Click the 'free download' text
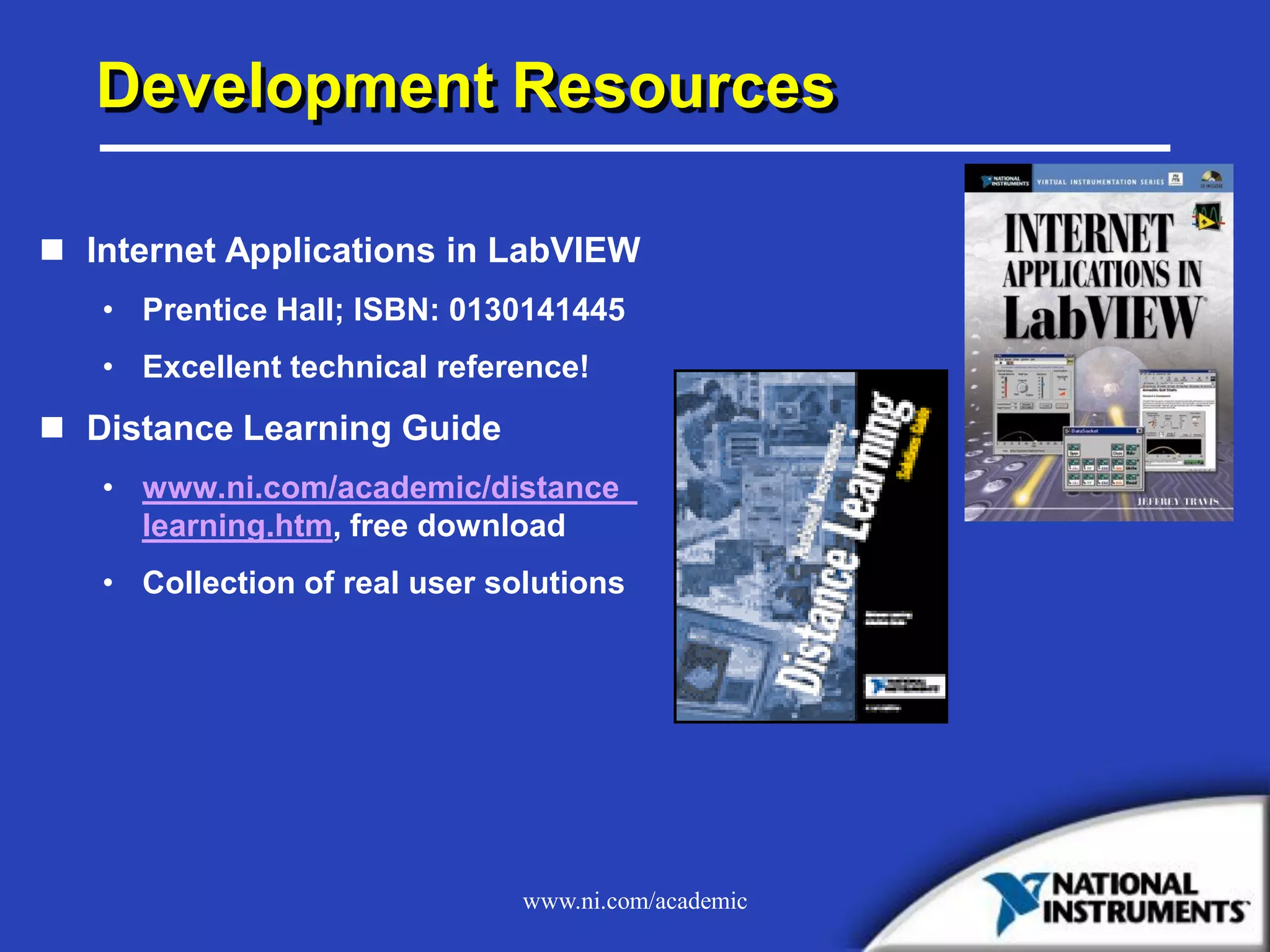 coord(458,526)
